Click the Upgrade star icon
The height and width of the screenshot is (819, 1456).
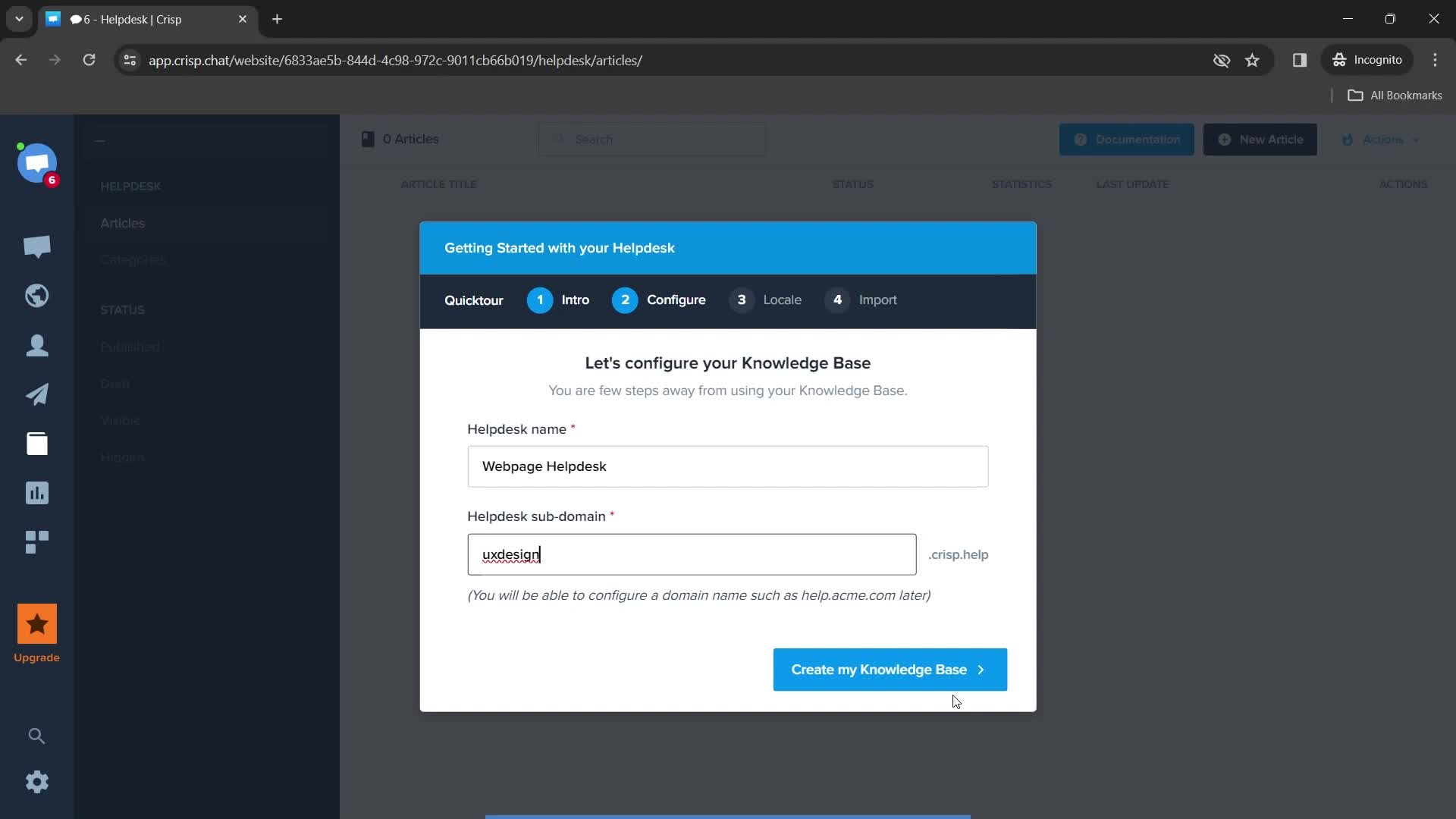pos(37,625)
